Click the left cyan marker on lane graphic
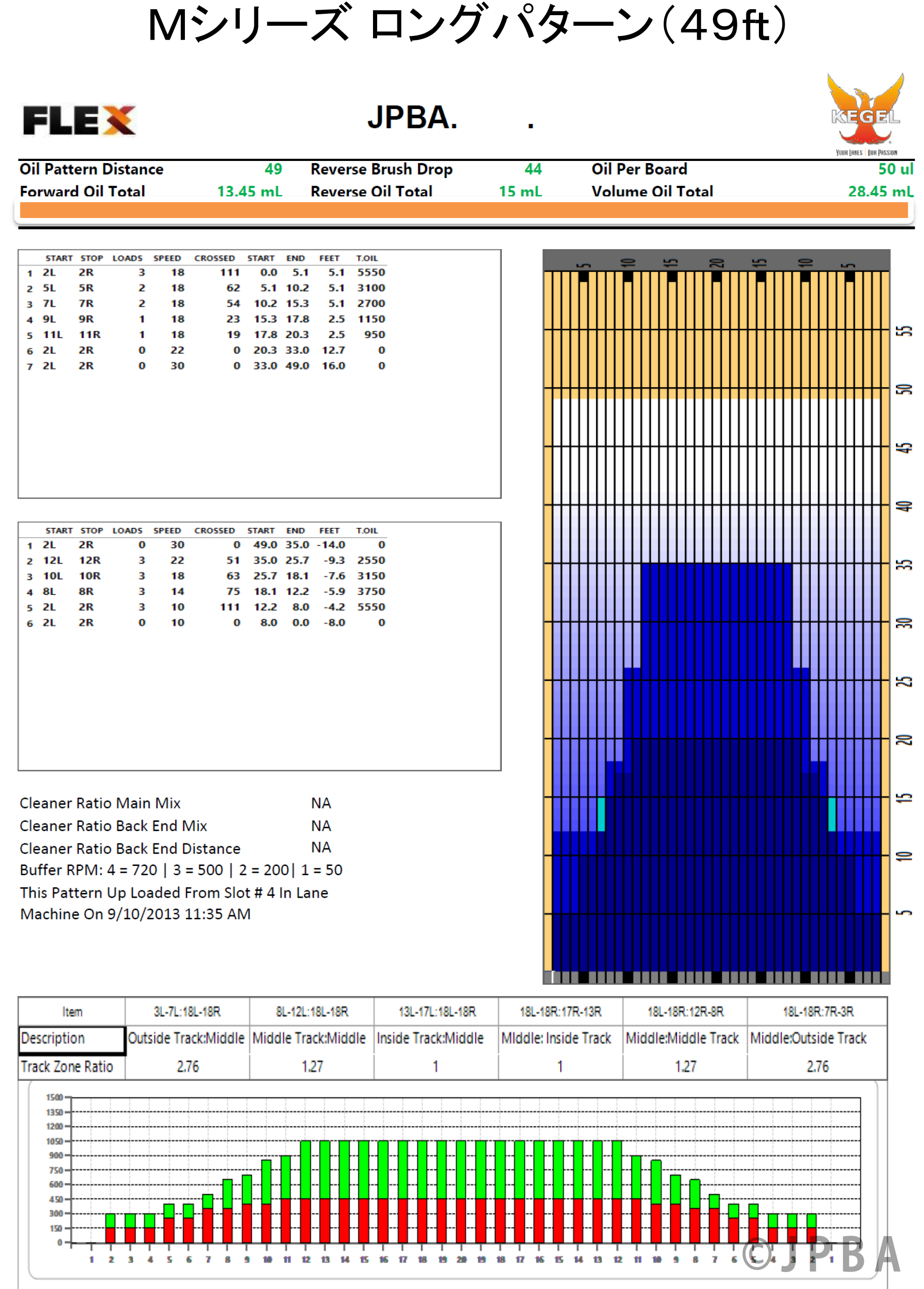Screen dimensions: 924x1289 click(601, 814)
